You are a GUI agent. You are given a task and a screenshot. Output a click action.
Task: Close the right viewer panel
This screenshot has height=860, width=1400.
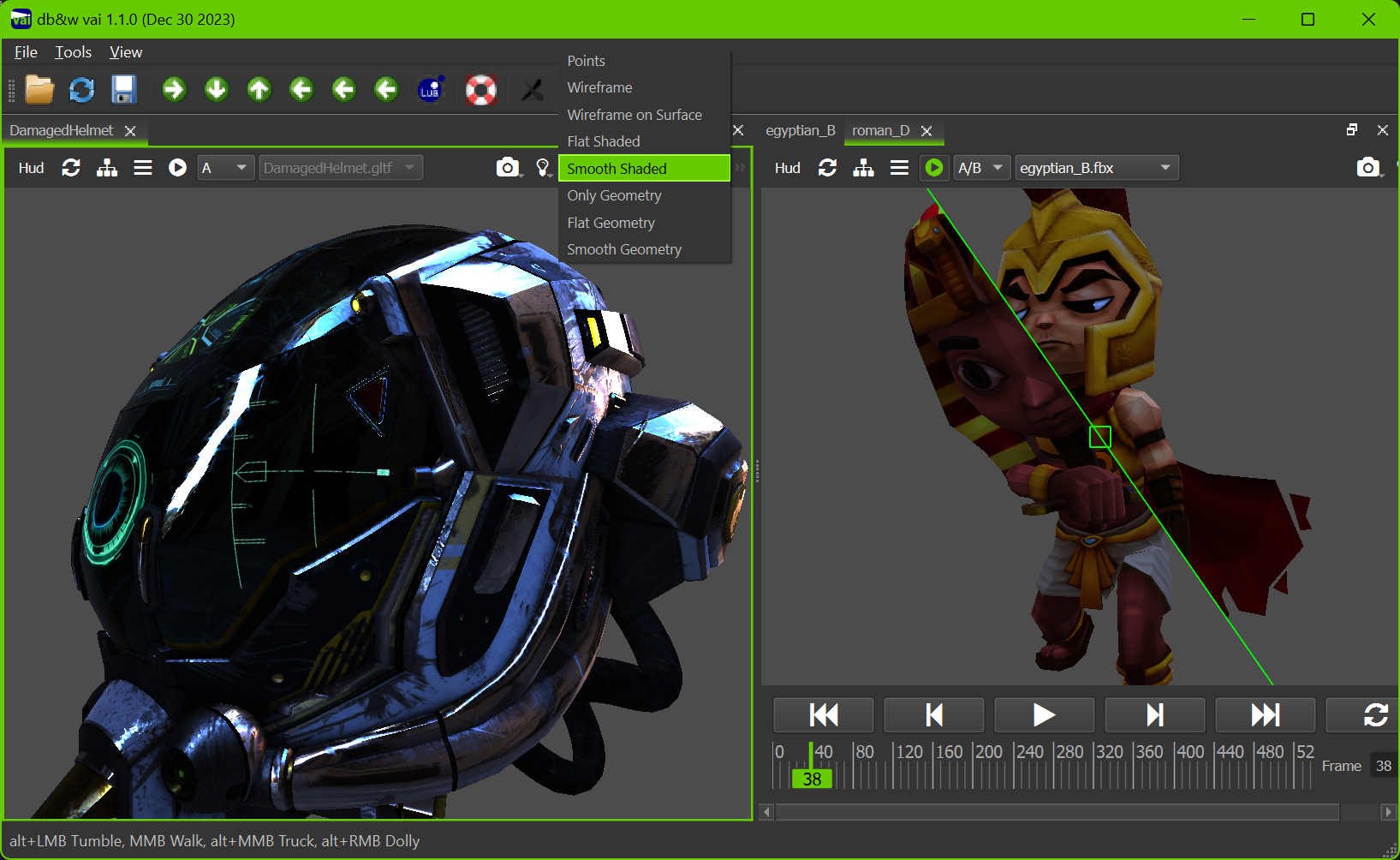point(1382,130)
